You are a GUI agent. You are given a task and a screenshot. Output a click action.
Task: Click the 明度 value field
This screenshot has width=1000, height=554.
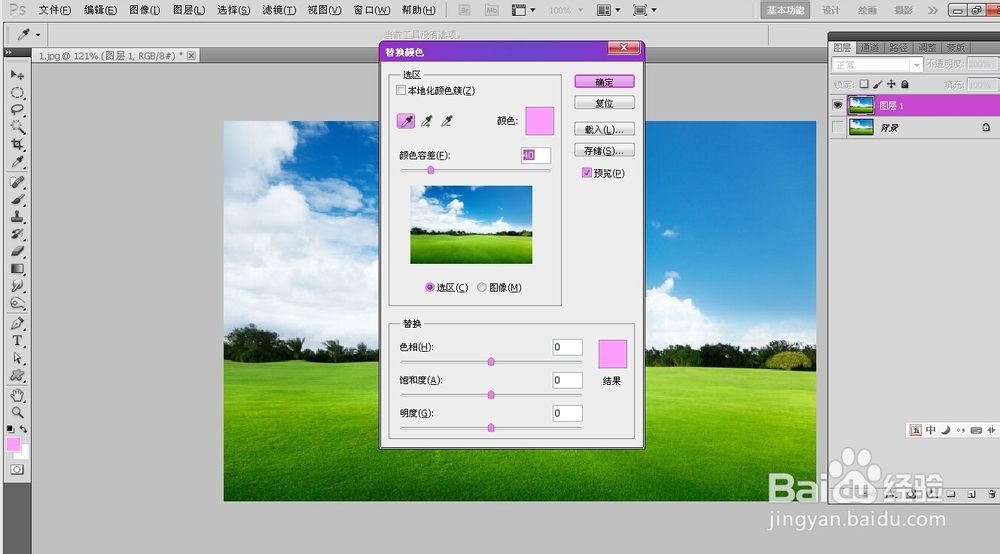568,413
